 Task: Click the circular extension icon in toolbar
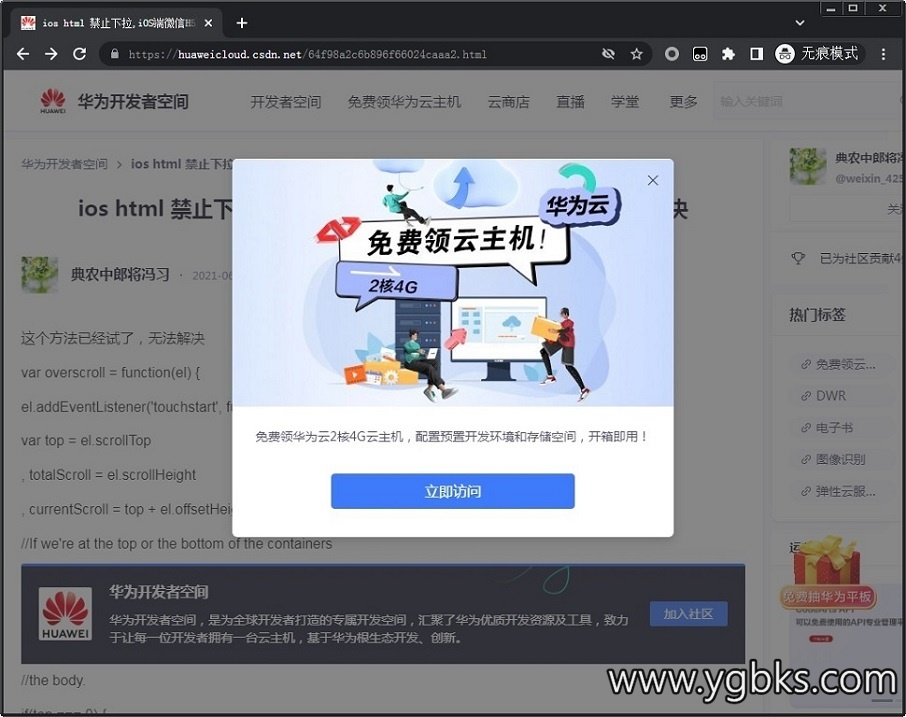pyautogui.click(x=671, y=54)
